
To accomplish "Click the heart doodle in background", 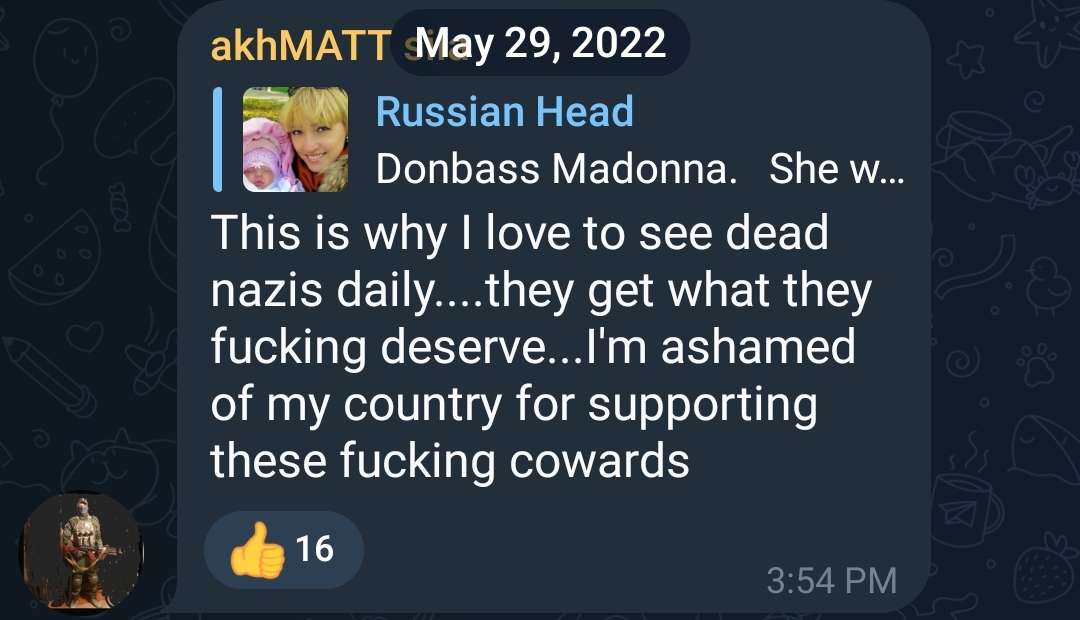I will [x=83, y=335].
